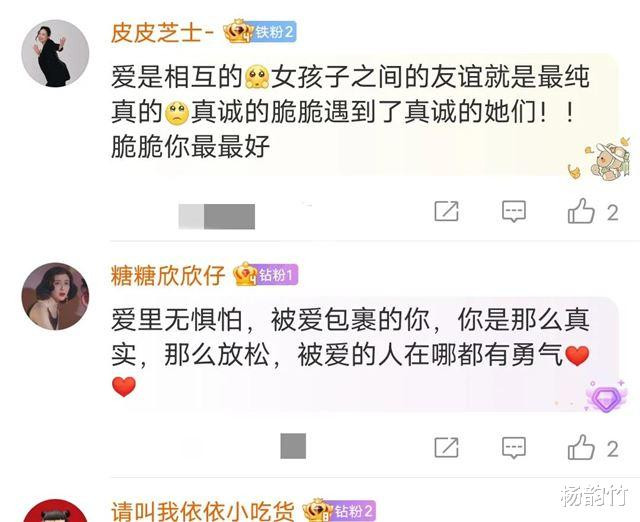This screenshot has width=640, height=522.
Task: Forward the 糖糖欣欣仔 comment
Action: 447,447
